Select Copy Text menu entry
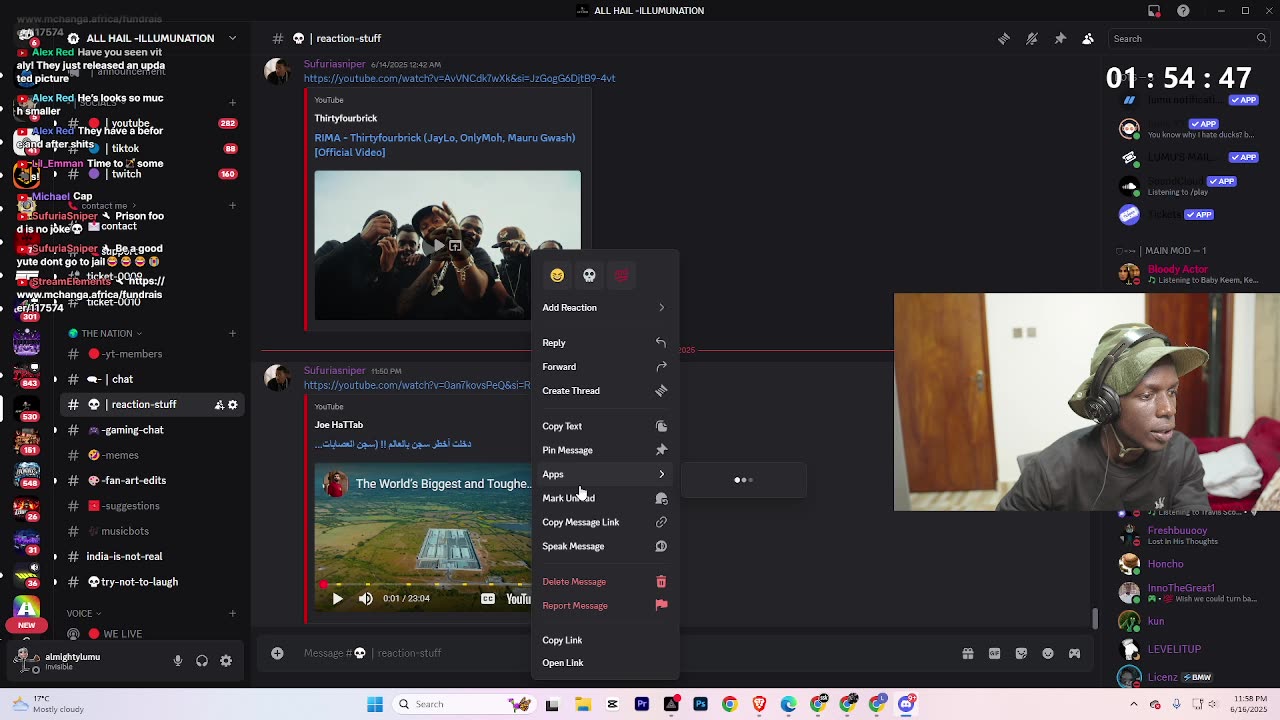The image size is (1280, 720). tap(604, 426)
